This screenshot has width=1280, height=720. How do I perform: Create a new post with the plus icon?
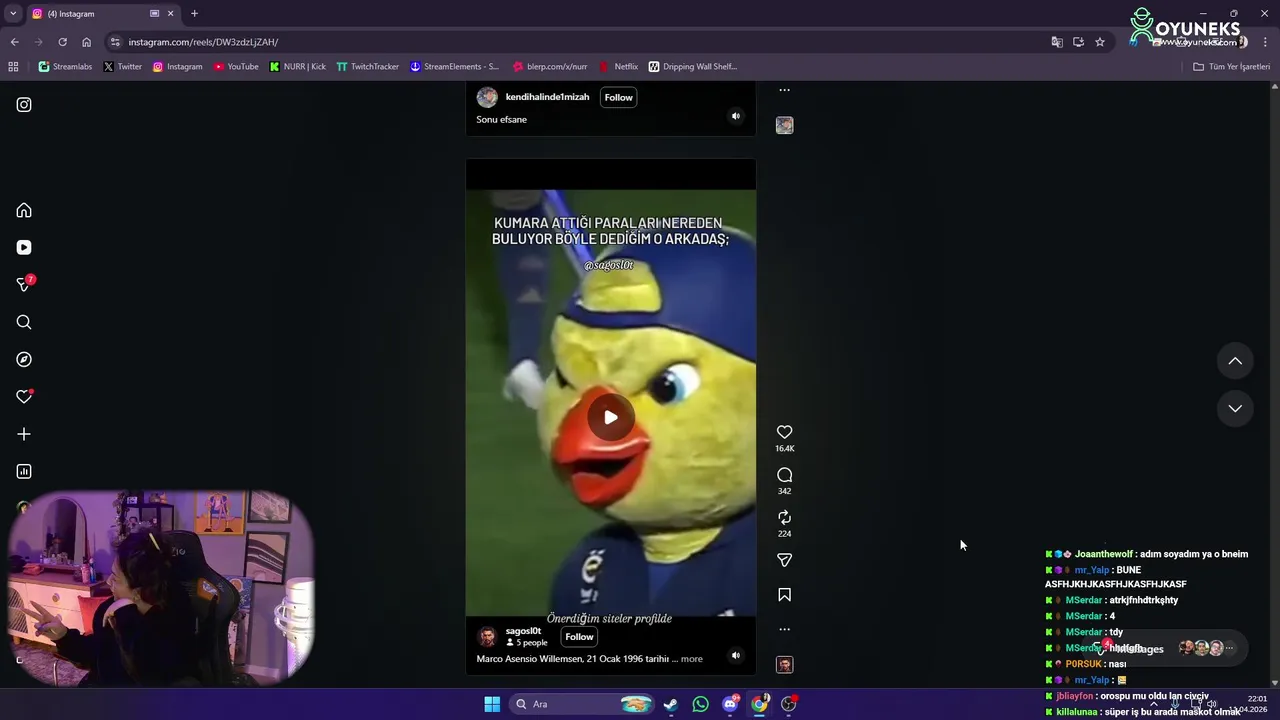tap(24, 434)
